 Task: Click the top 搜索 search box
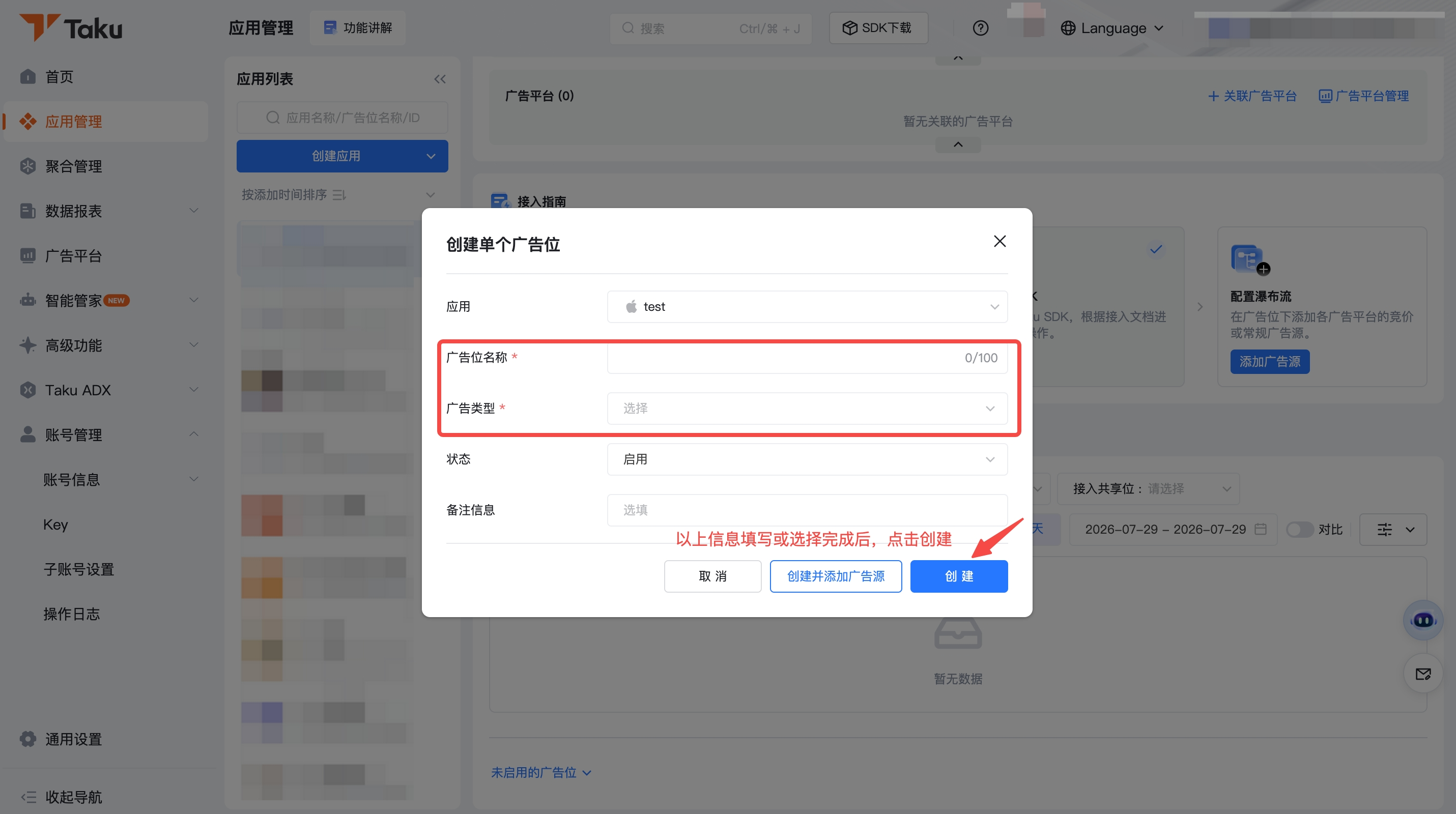coord(710,28)
